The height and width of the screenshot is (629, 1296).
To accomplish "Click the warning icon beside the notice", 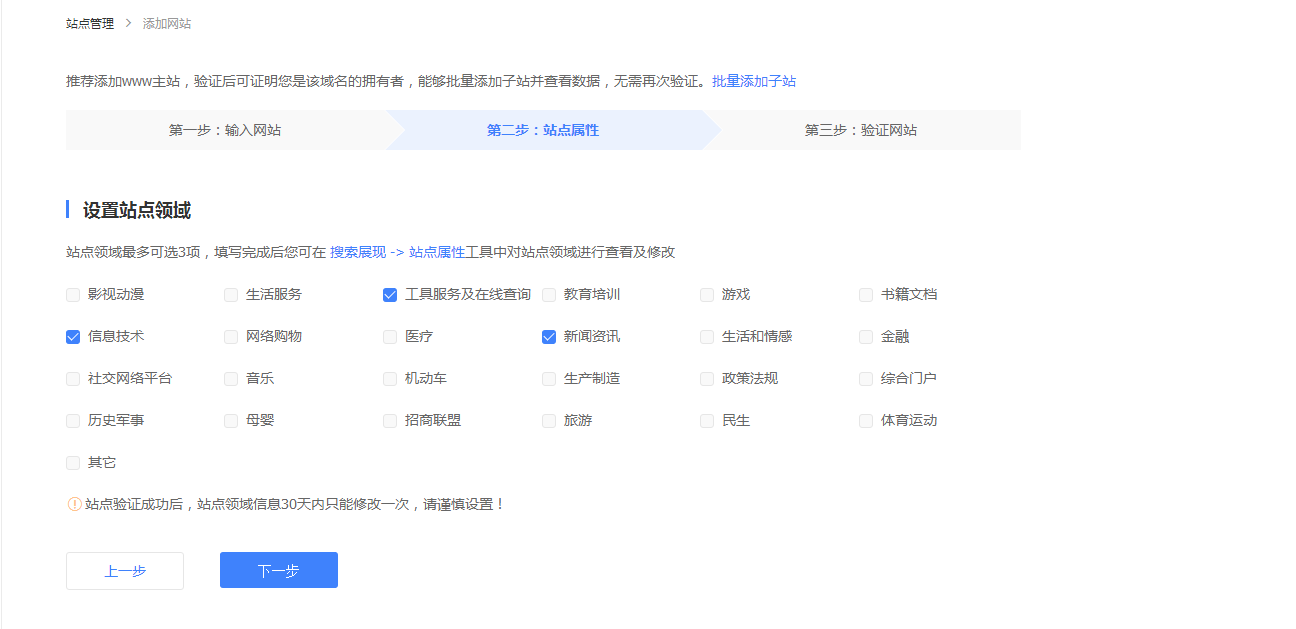I will (x=72, y=504).
